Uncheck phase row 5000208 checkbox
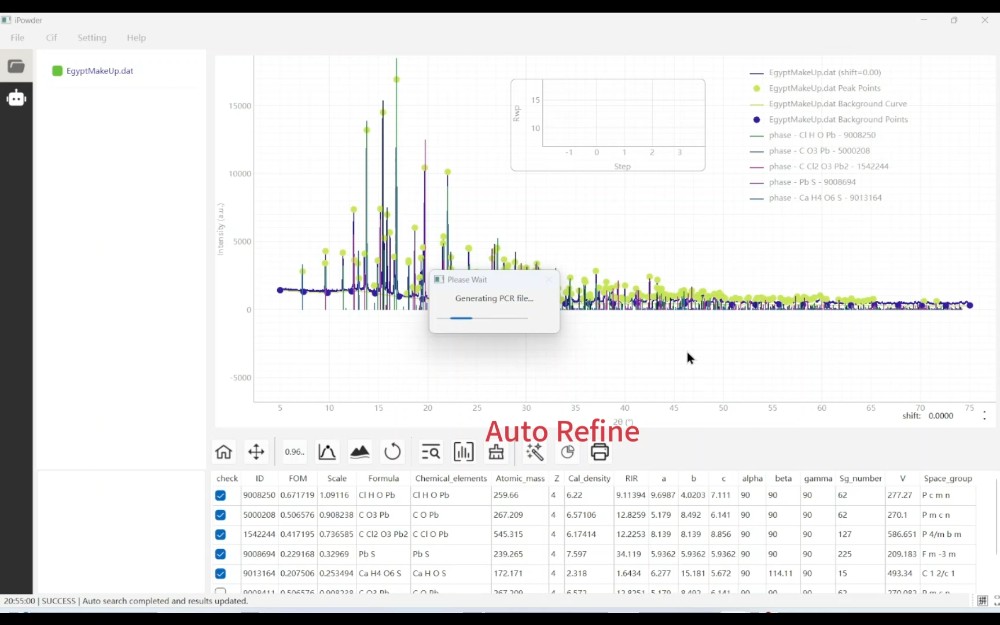Viewport: 1000px width, 625px height. (221, 515)
